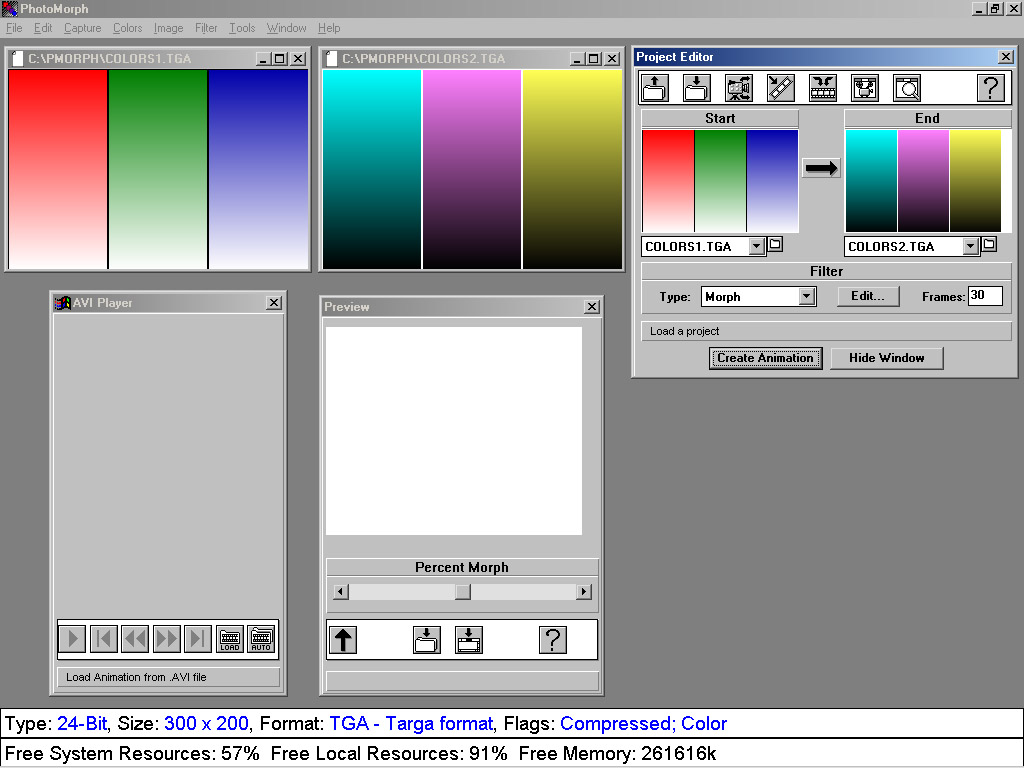Screen dimensions: 1024x768
Task: Click the movie camera icon in Project Editor
Action: pyautogui.click(x=739, y=88)
